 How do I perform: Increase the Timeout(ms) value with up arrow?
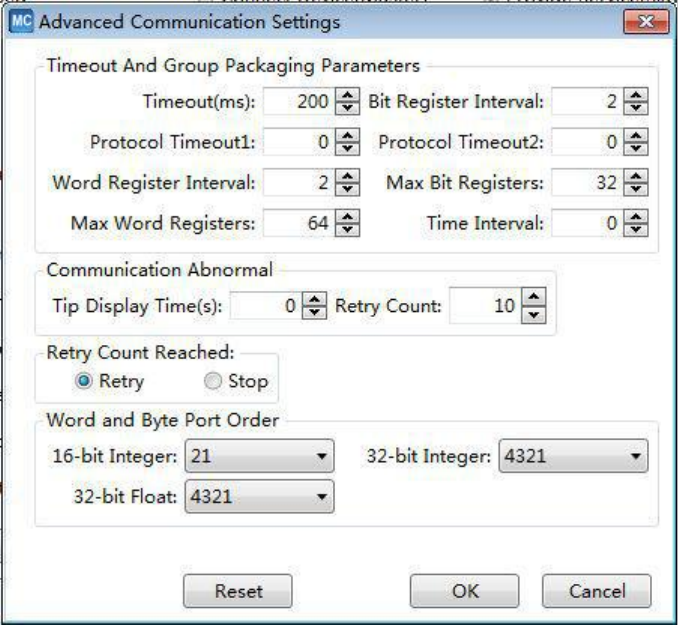coord(345,95)
